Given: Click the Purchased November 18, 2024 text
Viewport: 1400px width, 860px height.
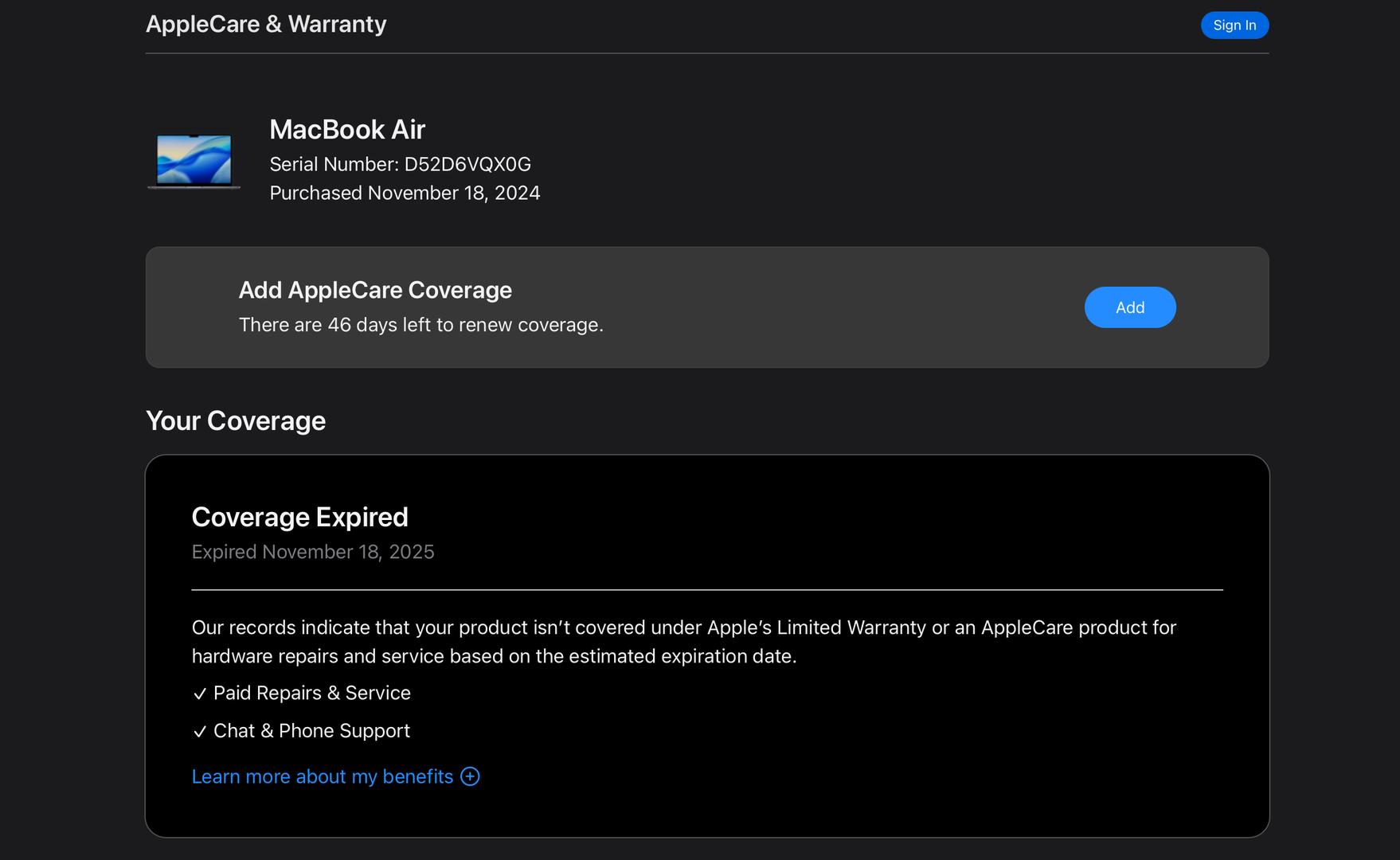Looking at the screenshot, I should tap(405, 193).
